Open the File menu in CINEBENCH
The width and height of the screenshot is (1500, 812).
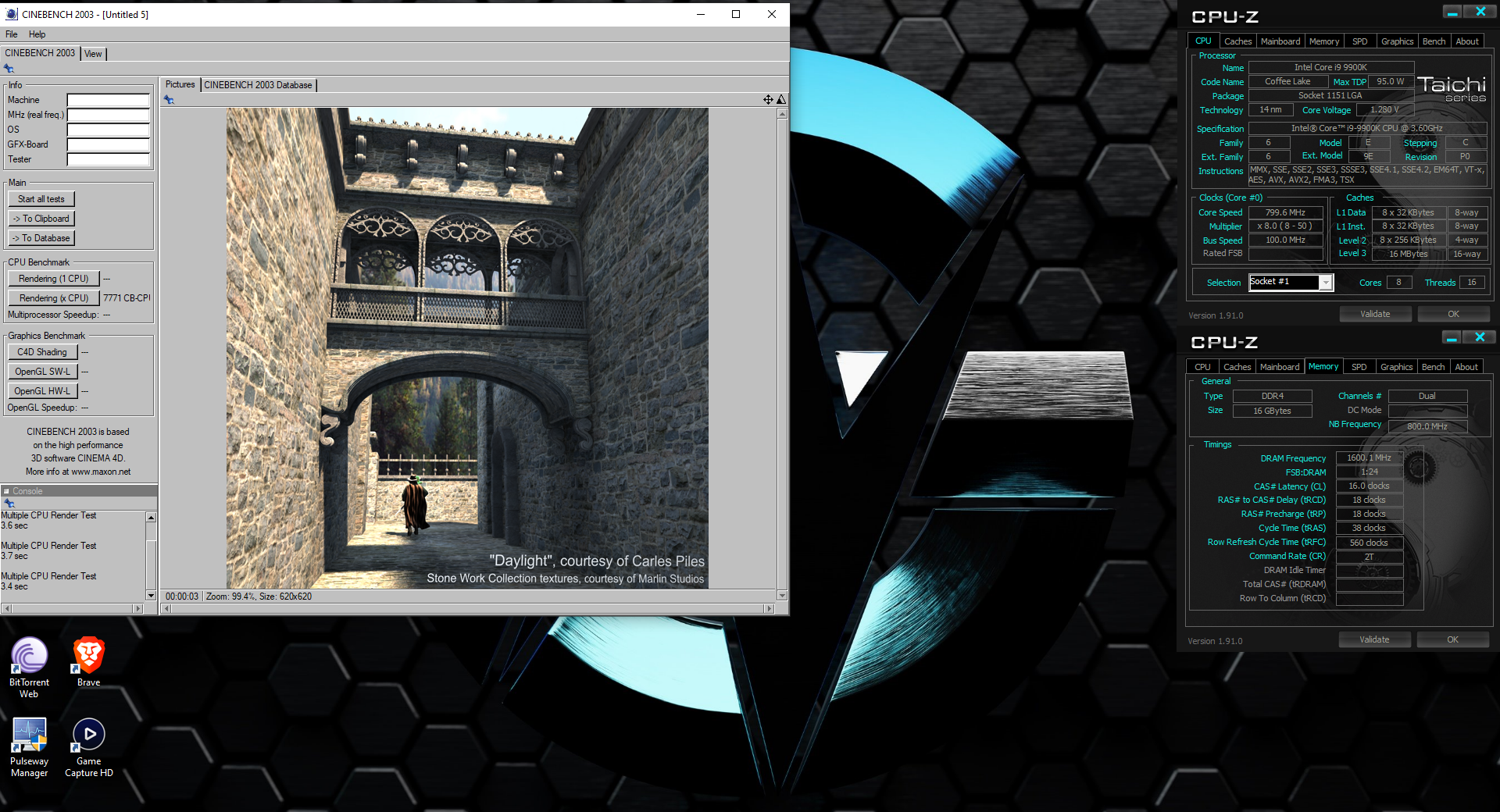click(12, 34)
